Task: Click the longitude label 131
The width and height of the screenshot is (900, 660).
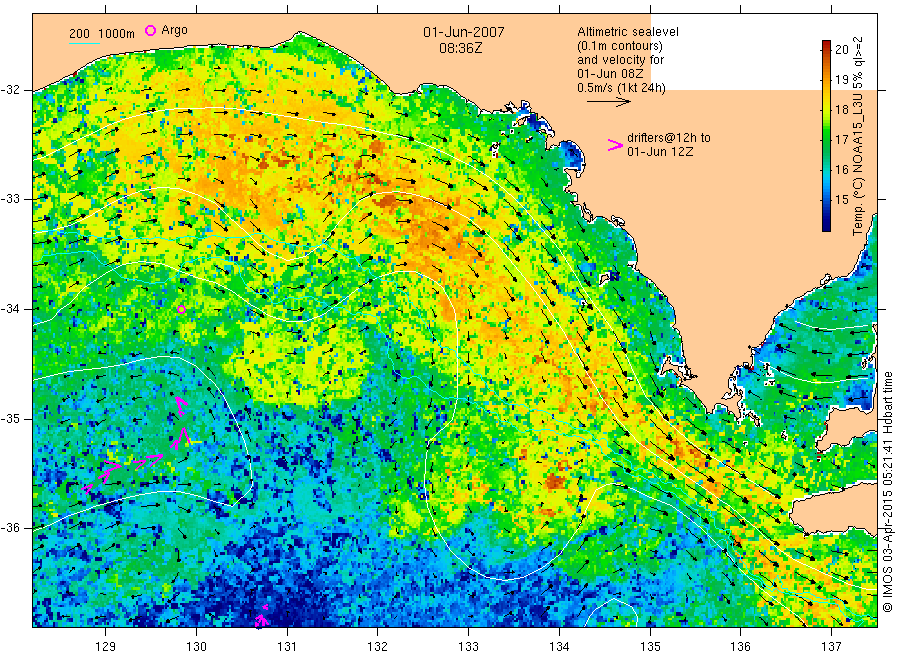Action: [287, 647]
